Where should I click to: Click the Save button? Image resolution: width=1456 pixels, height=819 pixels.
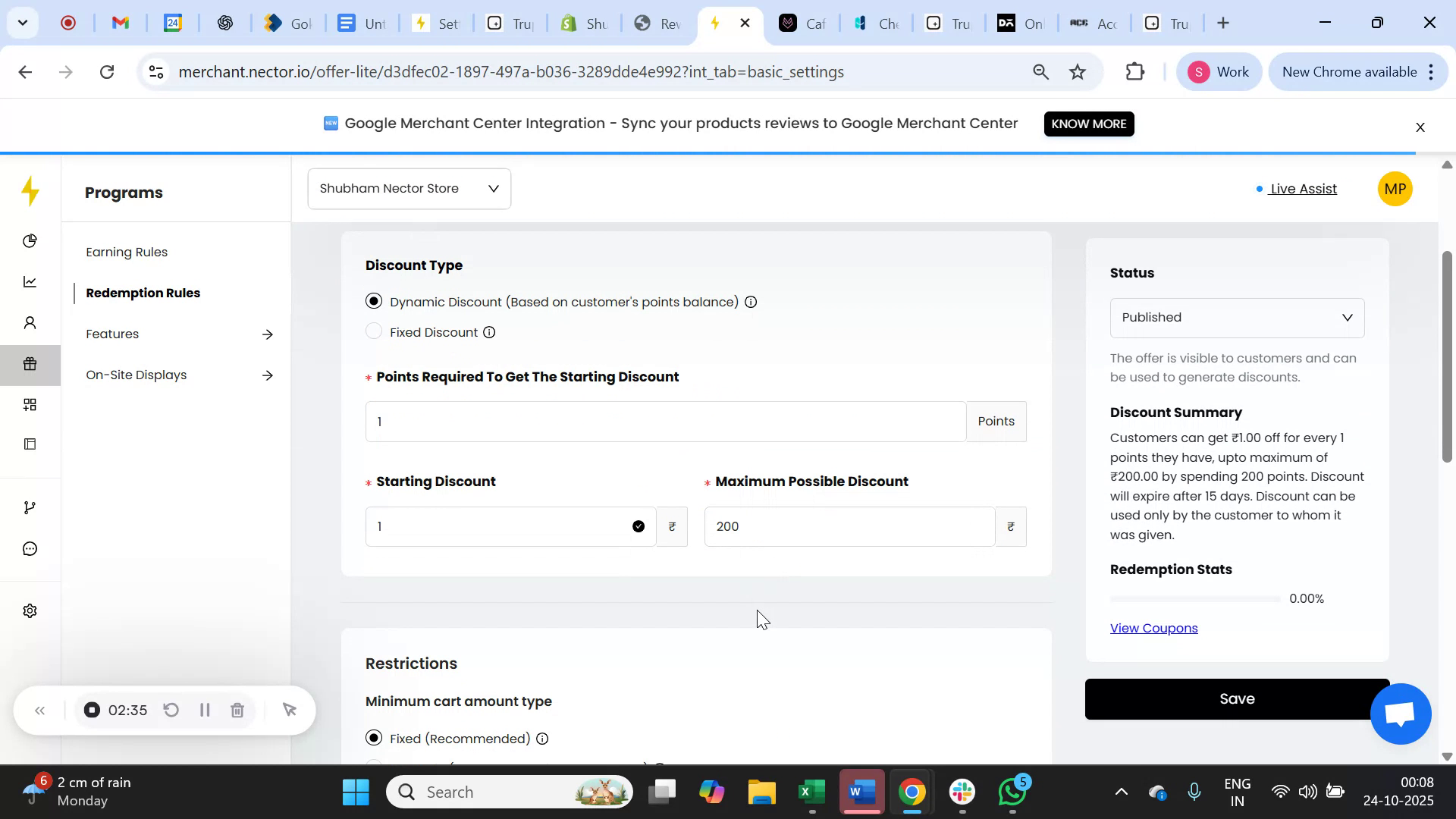[x=1236, y=698]
